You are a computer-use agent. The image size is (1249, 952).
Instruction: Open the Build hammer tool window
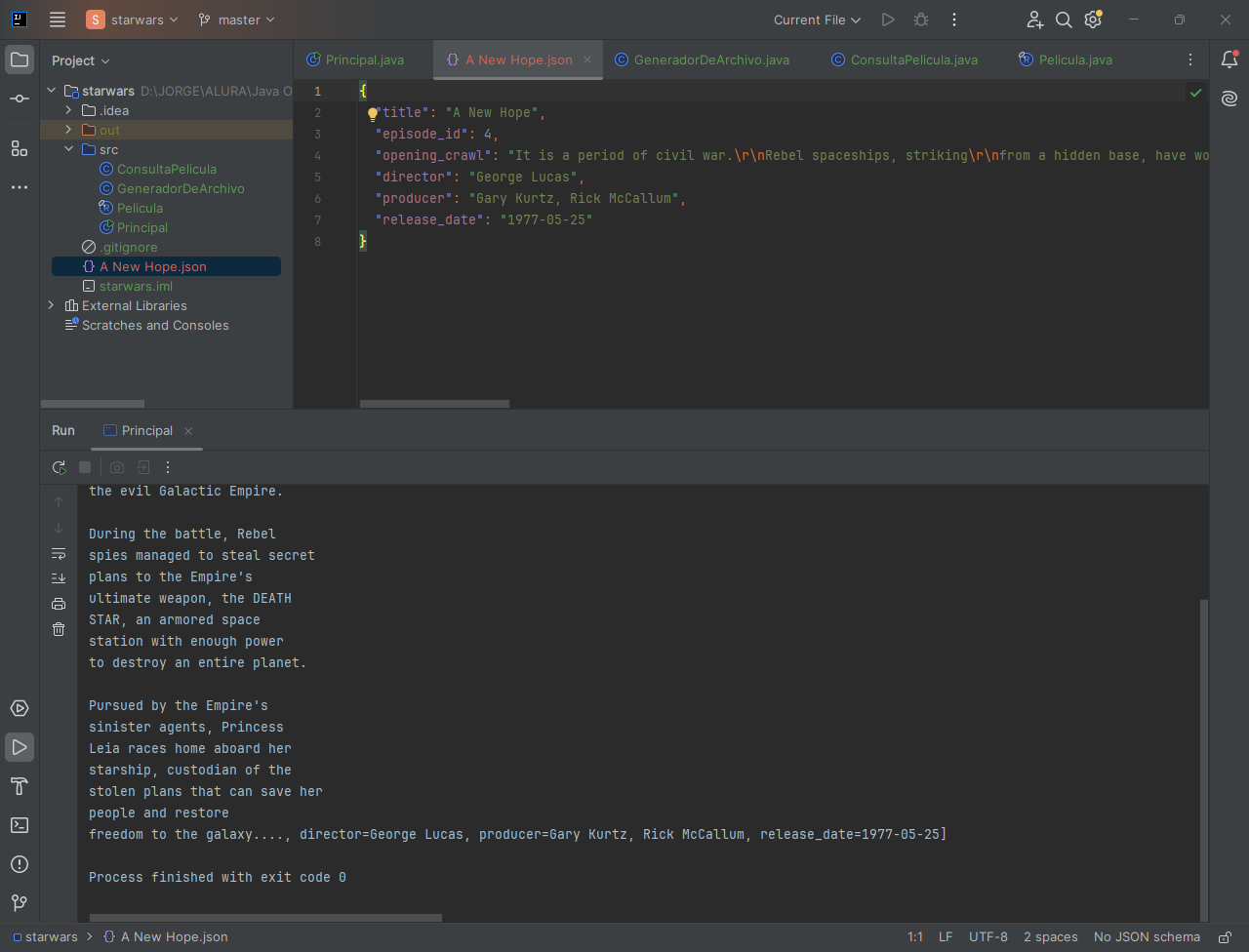pyautogui.click(x=20, y=786)
